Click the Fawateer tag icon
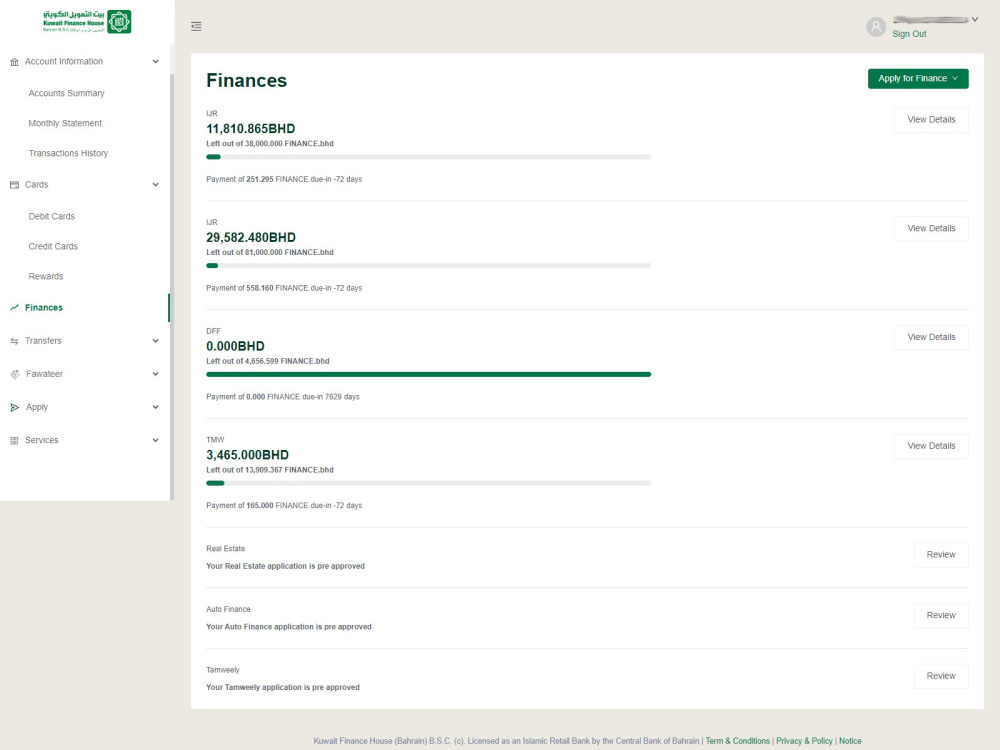This screenshot has width=1000, height=750. (15, 374)
